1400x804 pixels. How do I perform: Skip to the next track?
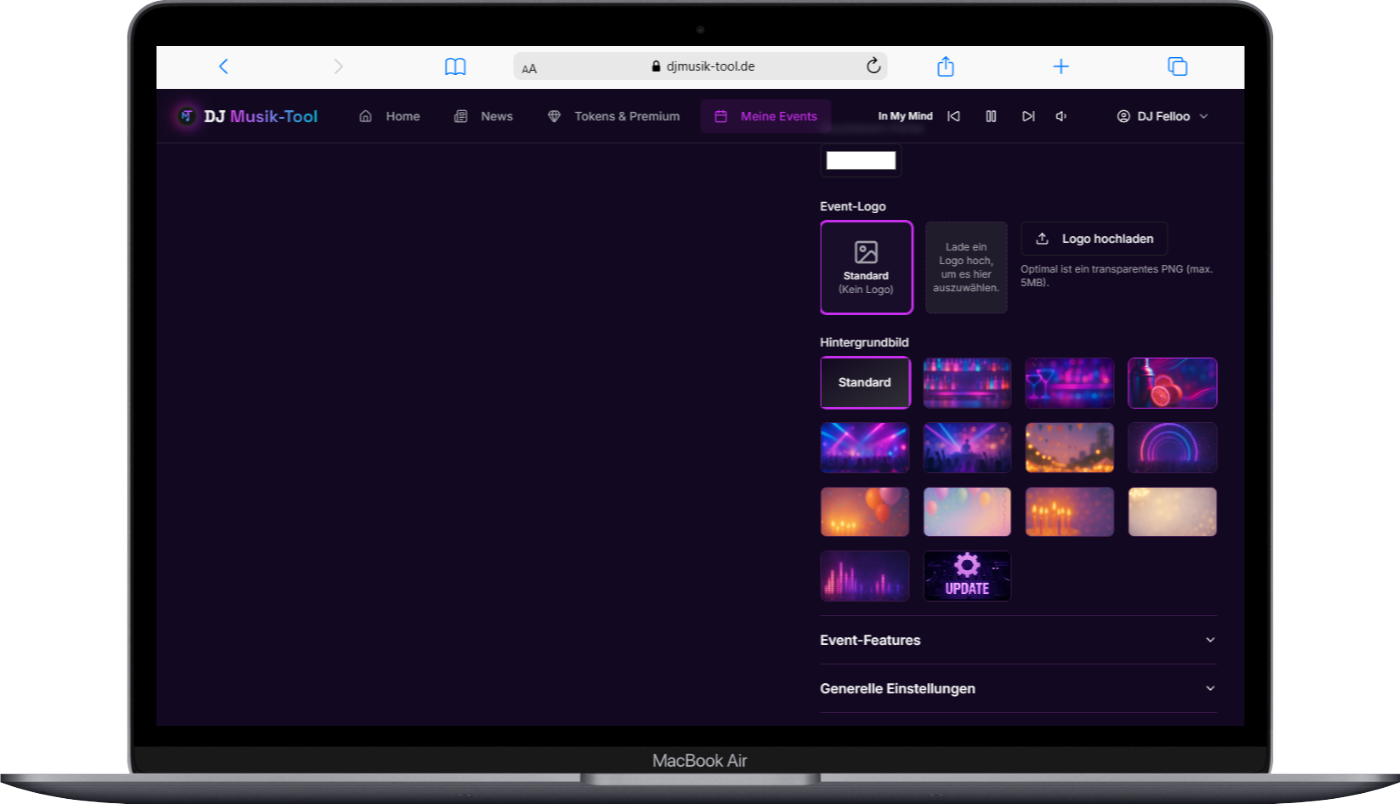(x=1027, y=117)
